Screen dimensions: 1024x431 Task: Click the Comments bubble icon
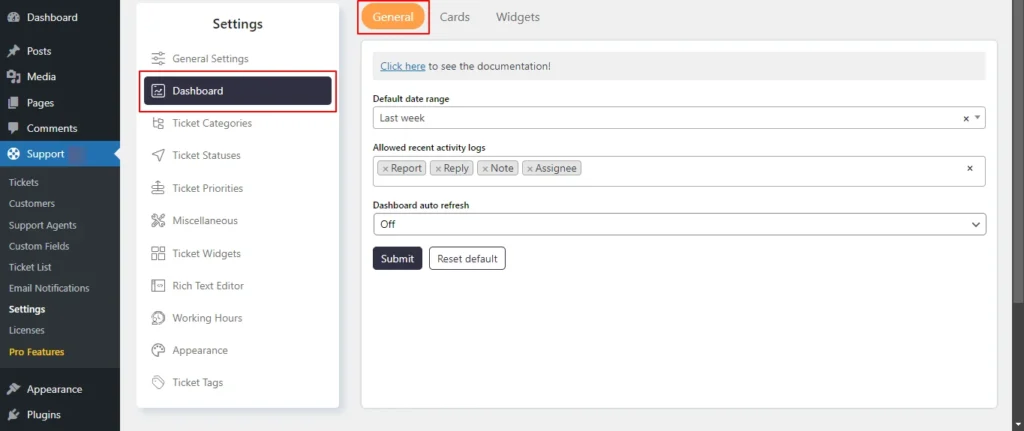pos(13,128)
